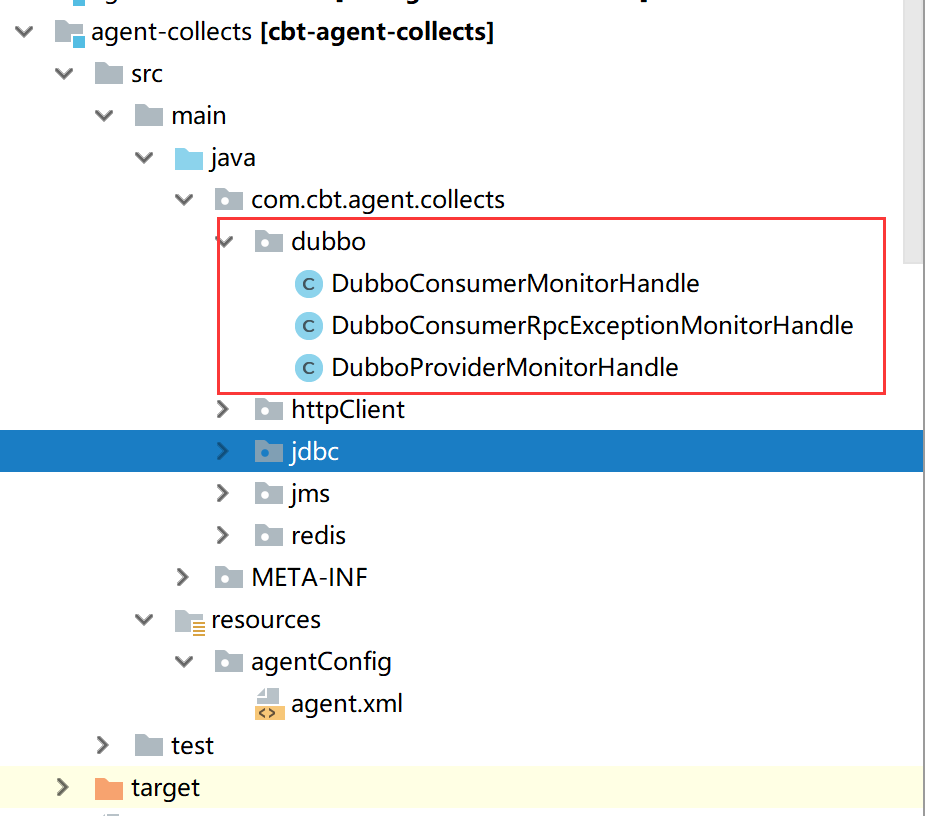Collapse the agentConfig folder chevron
The width and height of the screenshot is (925, 816).
184,661
